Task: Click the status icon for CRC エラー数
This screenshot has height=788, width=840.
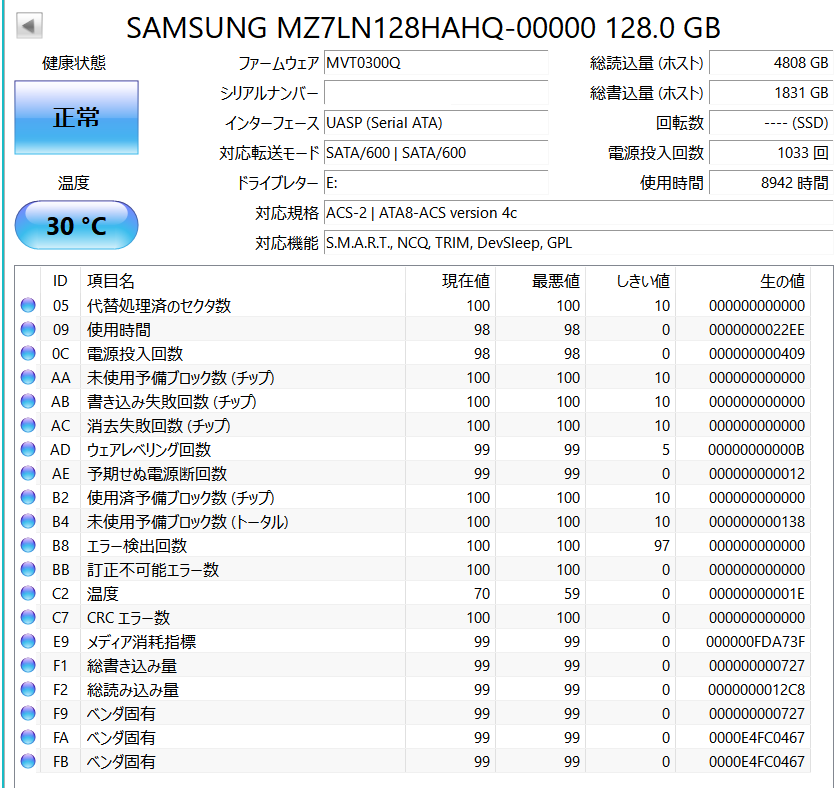Action: 28,618
